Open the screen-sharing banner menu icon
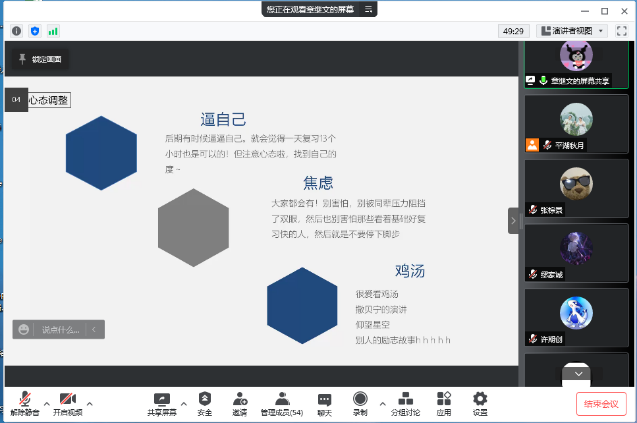The width and height of the screenshot is (637, 423). coord(370,9)
